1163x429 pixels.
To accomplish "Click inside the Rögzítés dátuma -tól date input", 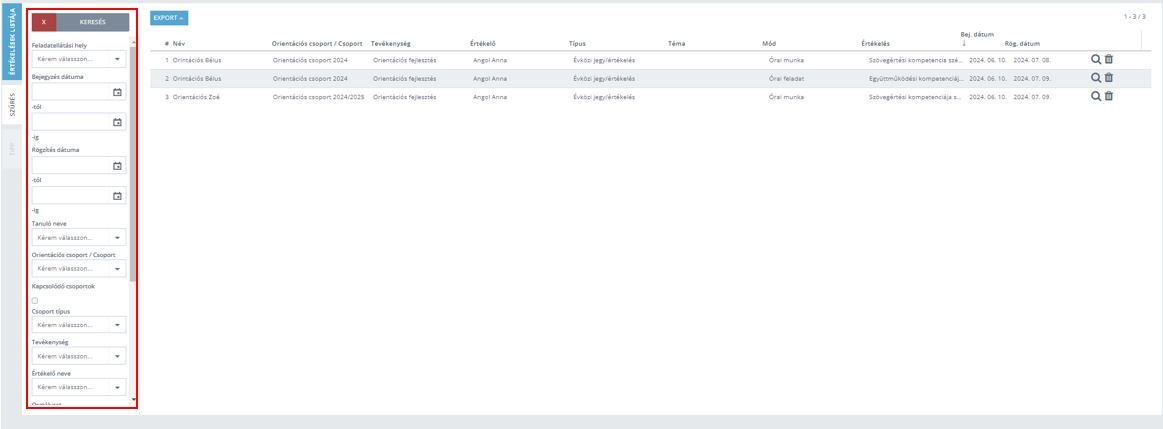I will 71,166.
